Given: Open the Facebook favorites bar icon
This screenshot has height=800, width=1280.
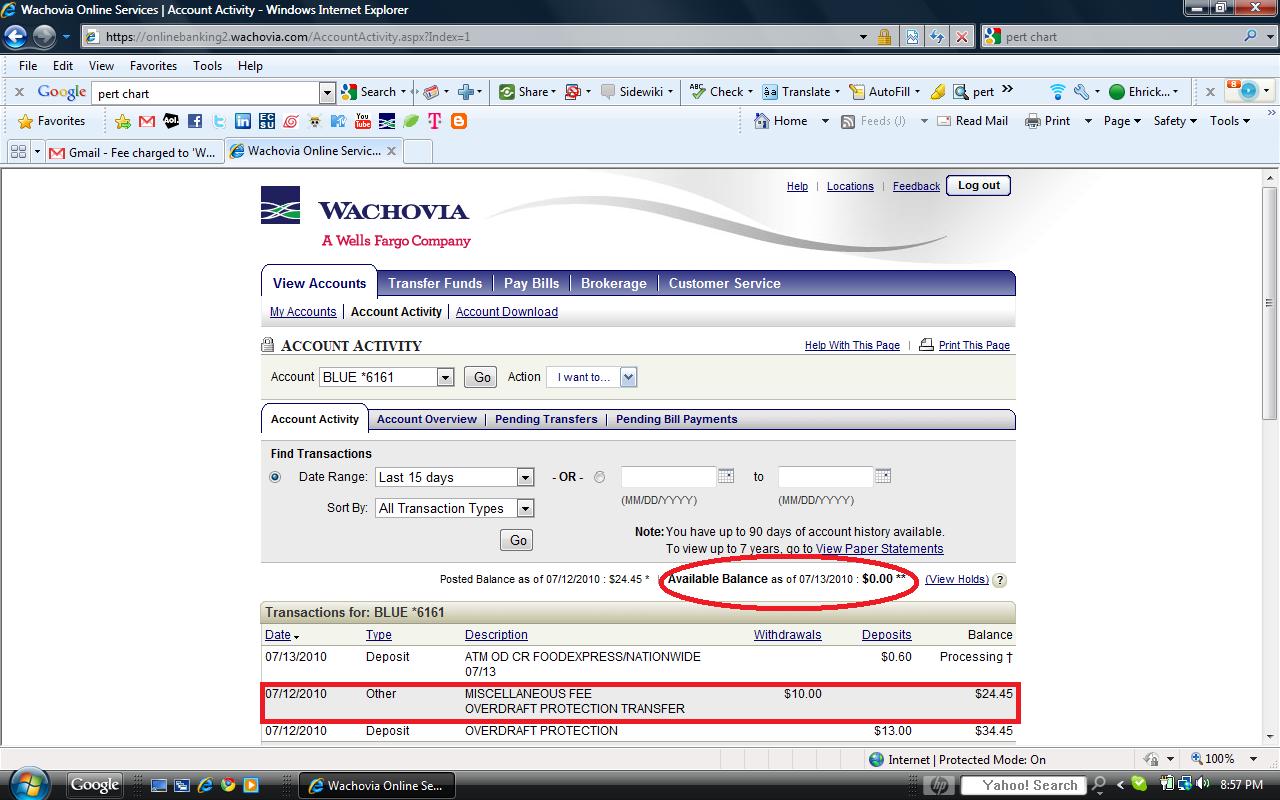Looking at the screenshot, I should point(195,121).
